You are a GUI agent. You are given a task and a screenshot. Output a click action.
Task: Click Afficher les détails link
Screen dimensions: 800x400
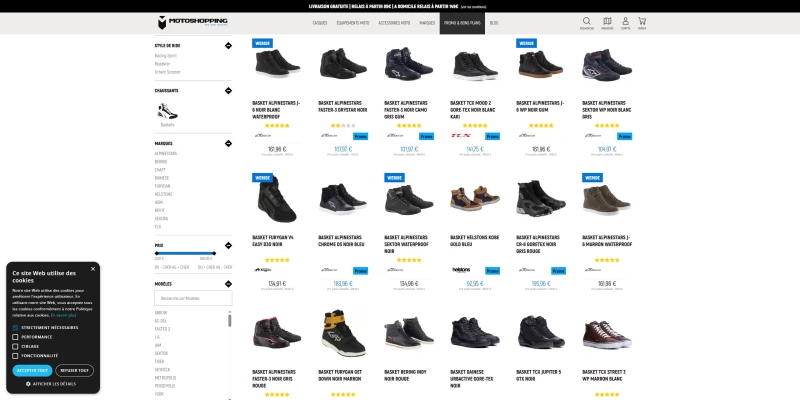click(x=54, y=384)
